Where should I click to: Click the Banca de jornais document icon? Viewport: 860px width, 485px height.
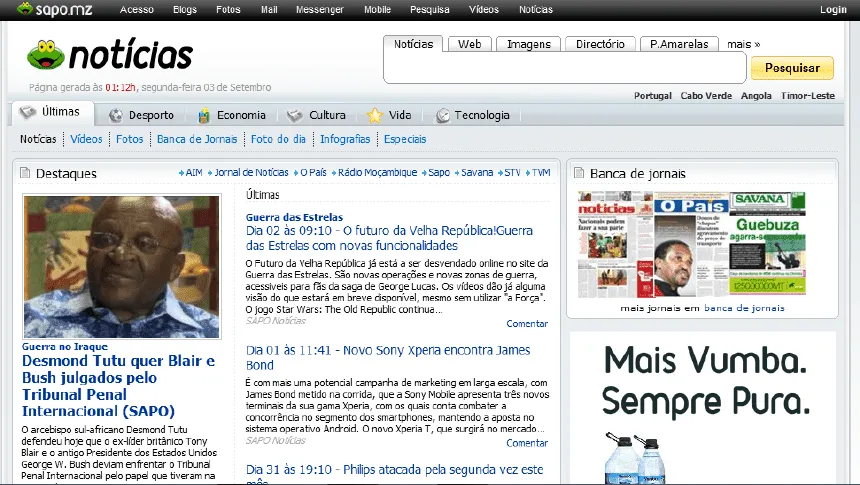[x=579, y=173]
